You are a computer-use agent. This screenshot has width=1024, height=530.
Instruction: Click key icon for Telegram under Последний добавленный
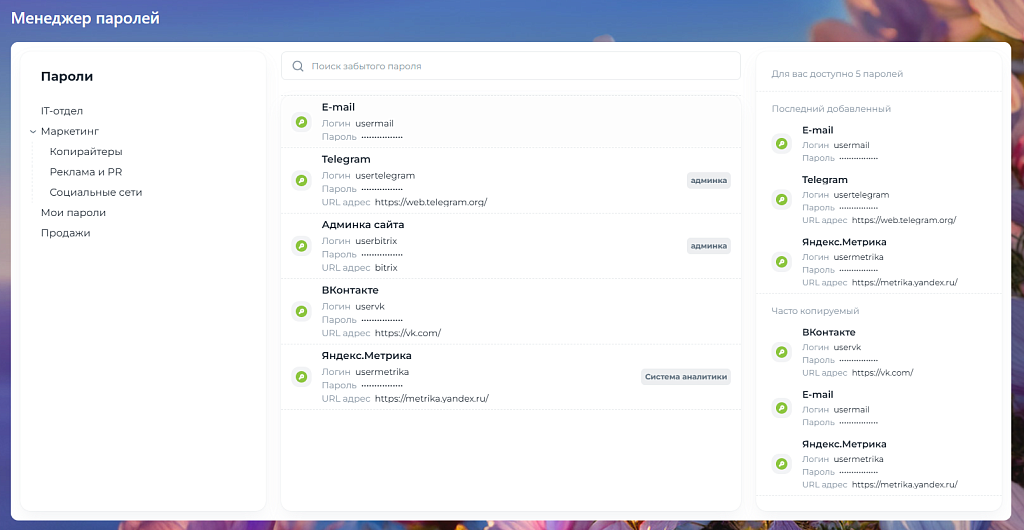pyautogui.click(x=782, y=200)
